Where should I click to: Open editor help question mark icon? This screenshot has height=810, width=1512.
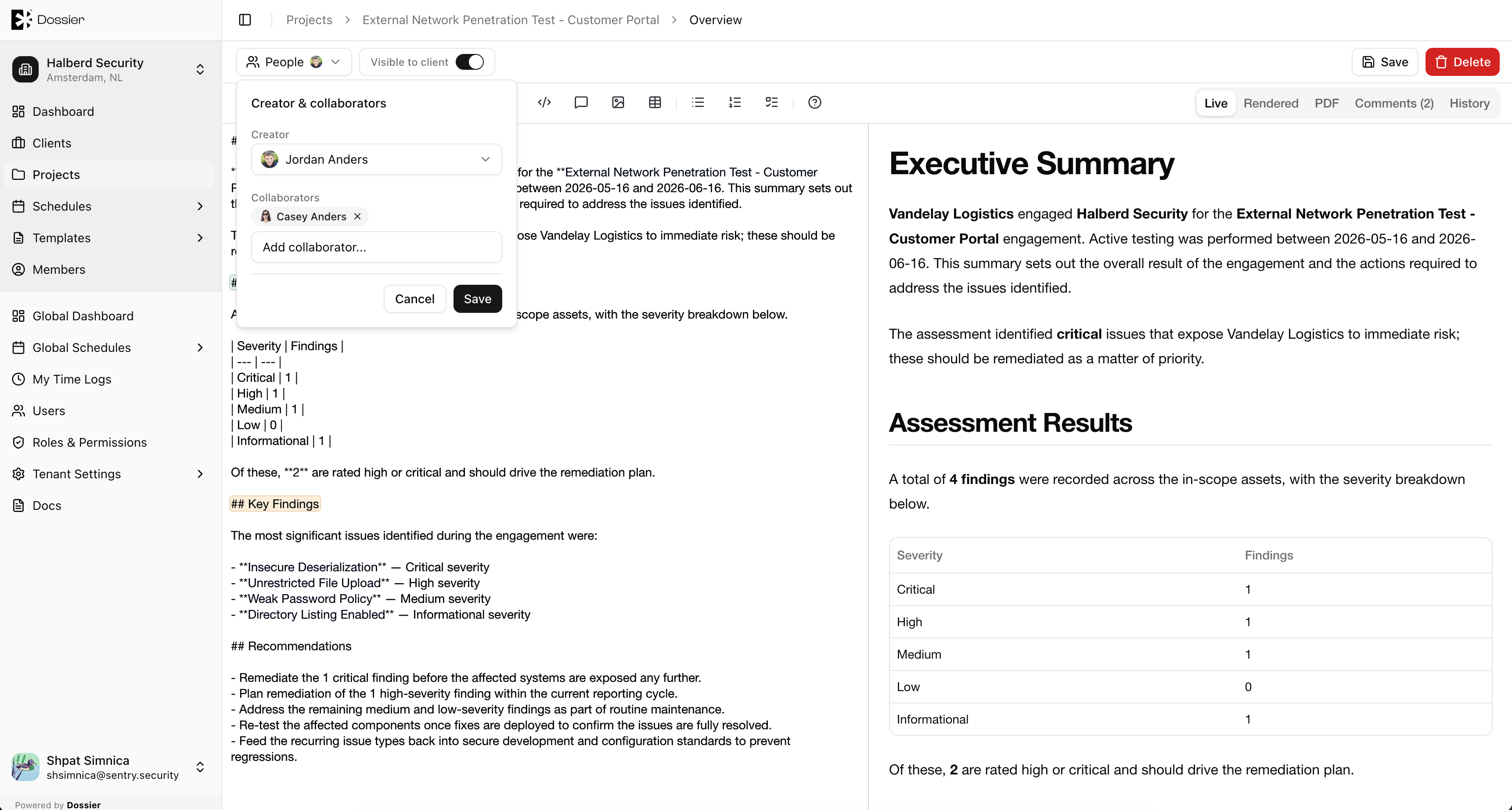pos(815,103)
